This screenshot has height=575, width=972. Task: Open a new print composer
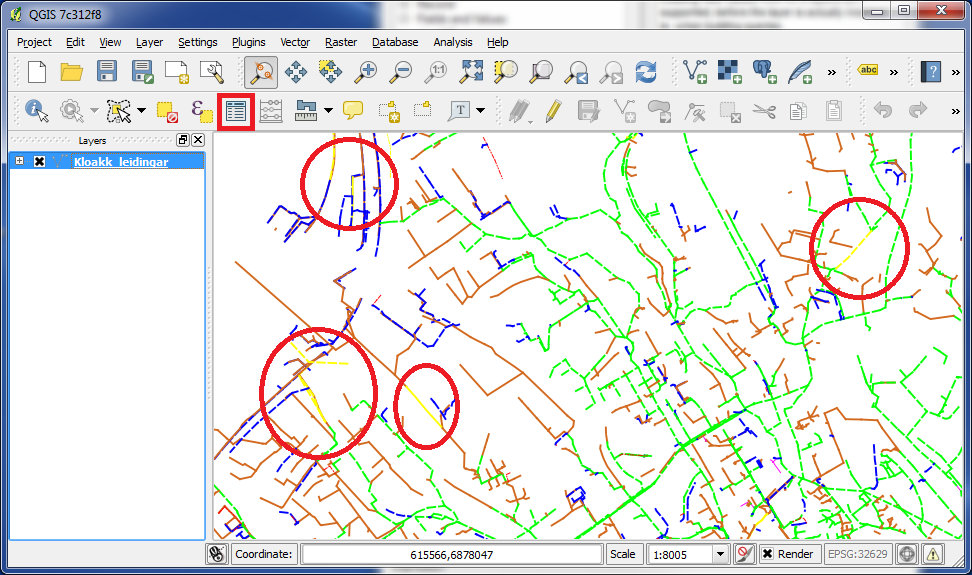pyautogui.click(x=177, y=72)
